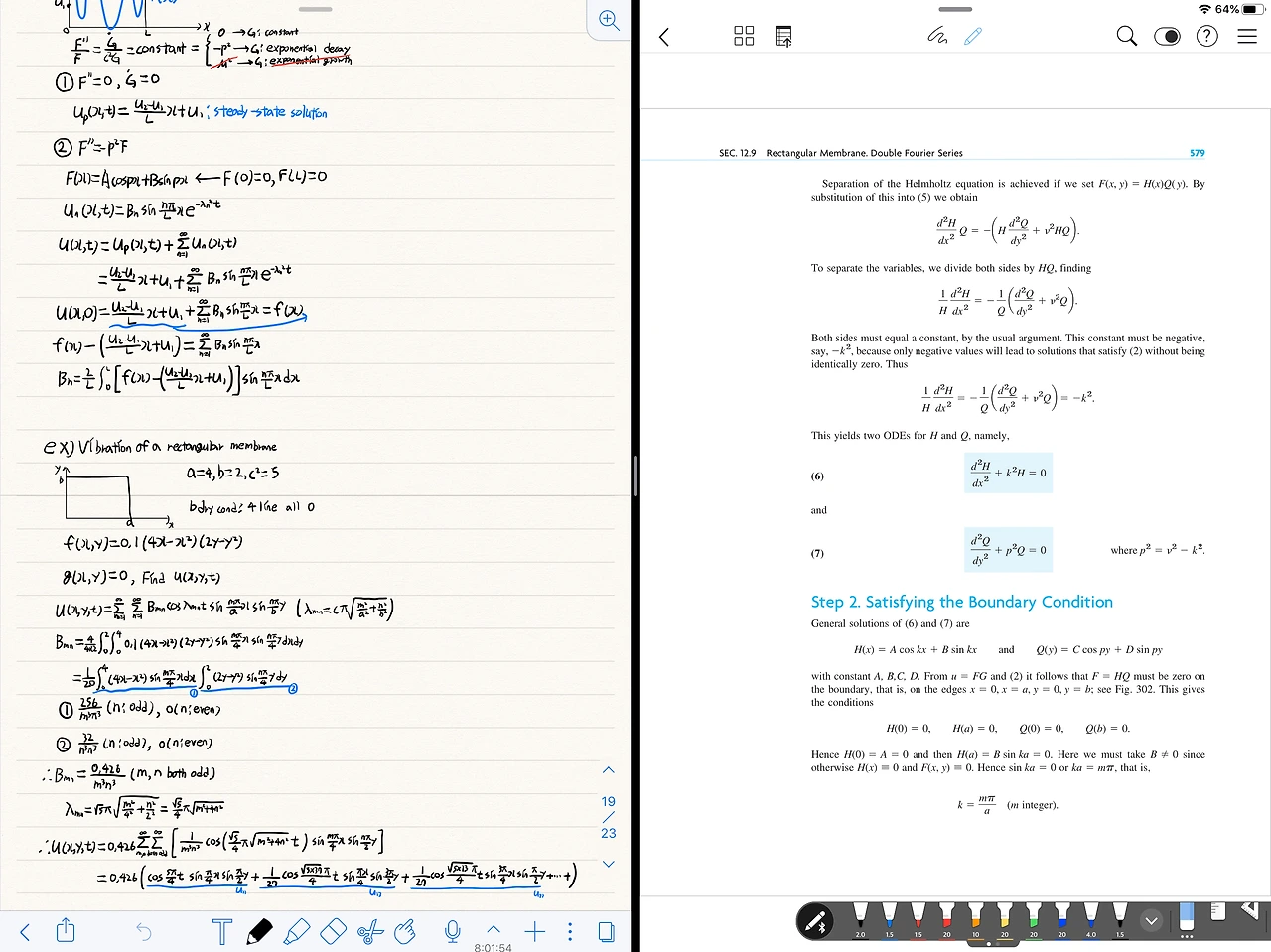Select the finger touch tool in the notes toolbar

405,931
